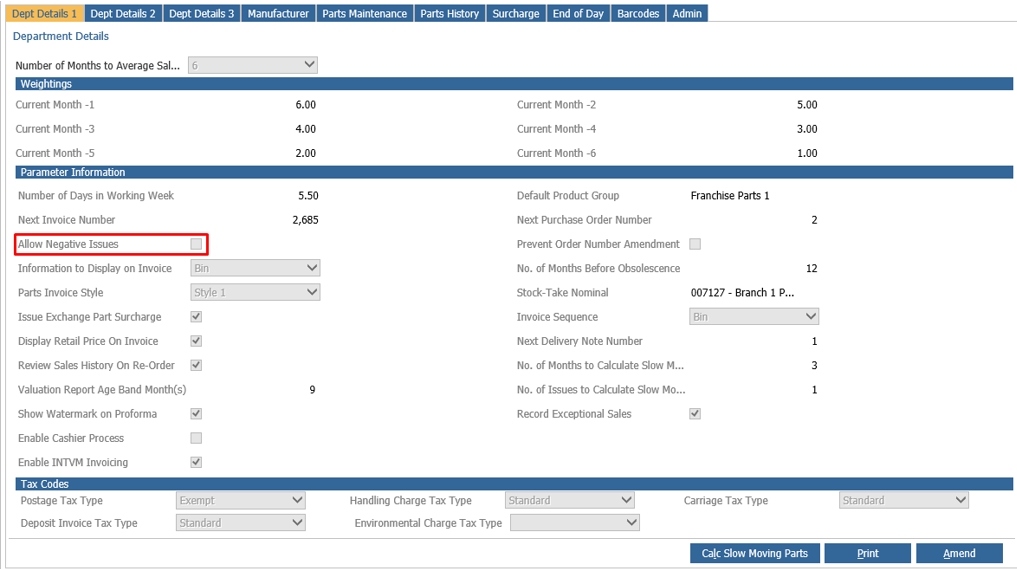Expand the Invoice Sequence dropdown
This screenshot has height=569, width=1017.
click(754, 317)
